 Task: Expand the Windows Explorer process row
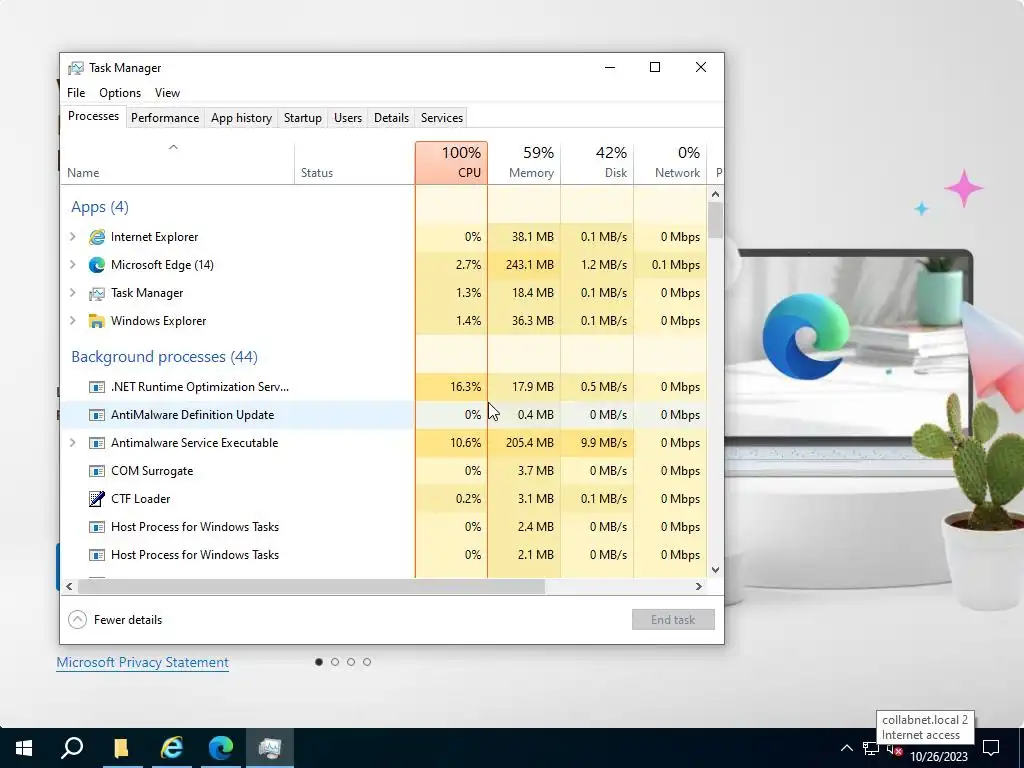(x=72, y=321)
